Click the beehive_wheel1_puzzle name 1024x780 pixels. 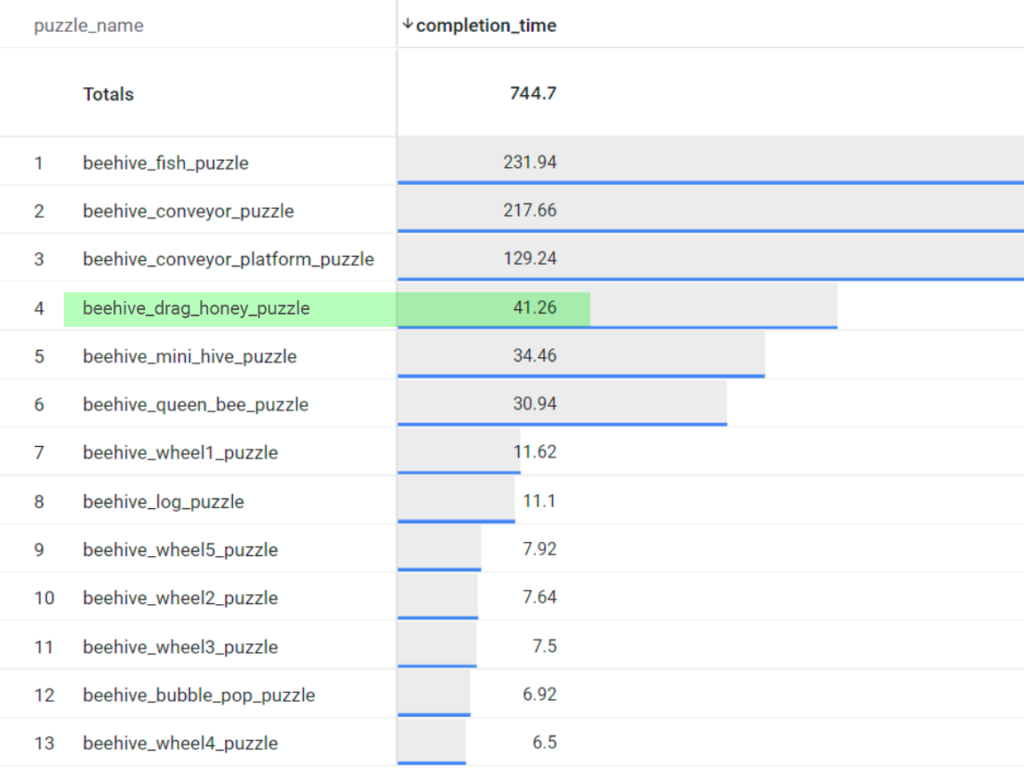click(x=180, y=452)
